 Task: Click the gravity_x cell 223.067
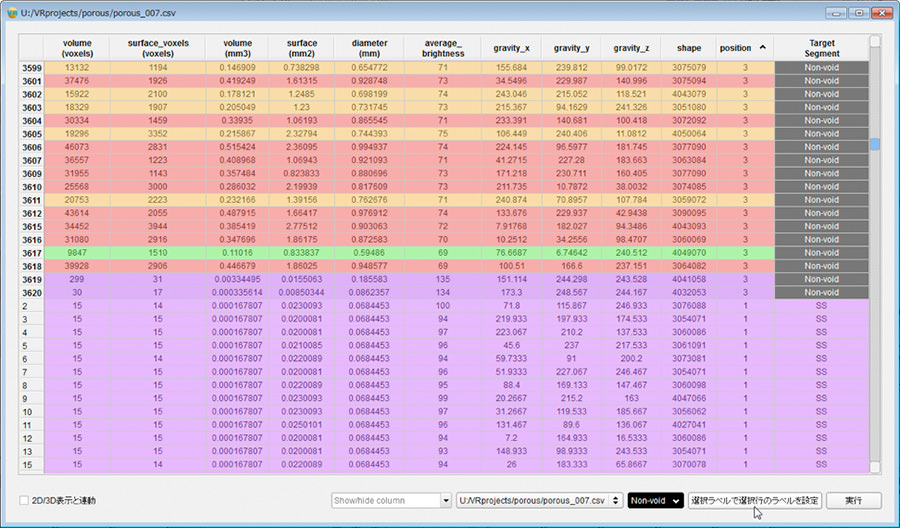(x=511, y=332)
